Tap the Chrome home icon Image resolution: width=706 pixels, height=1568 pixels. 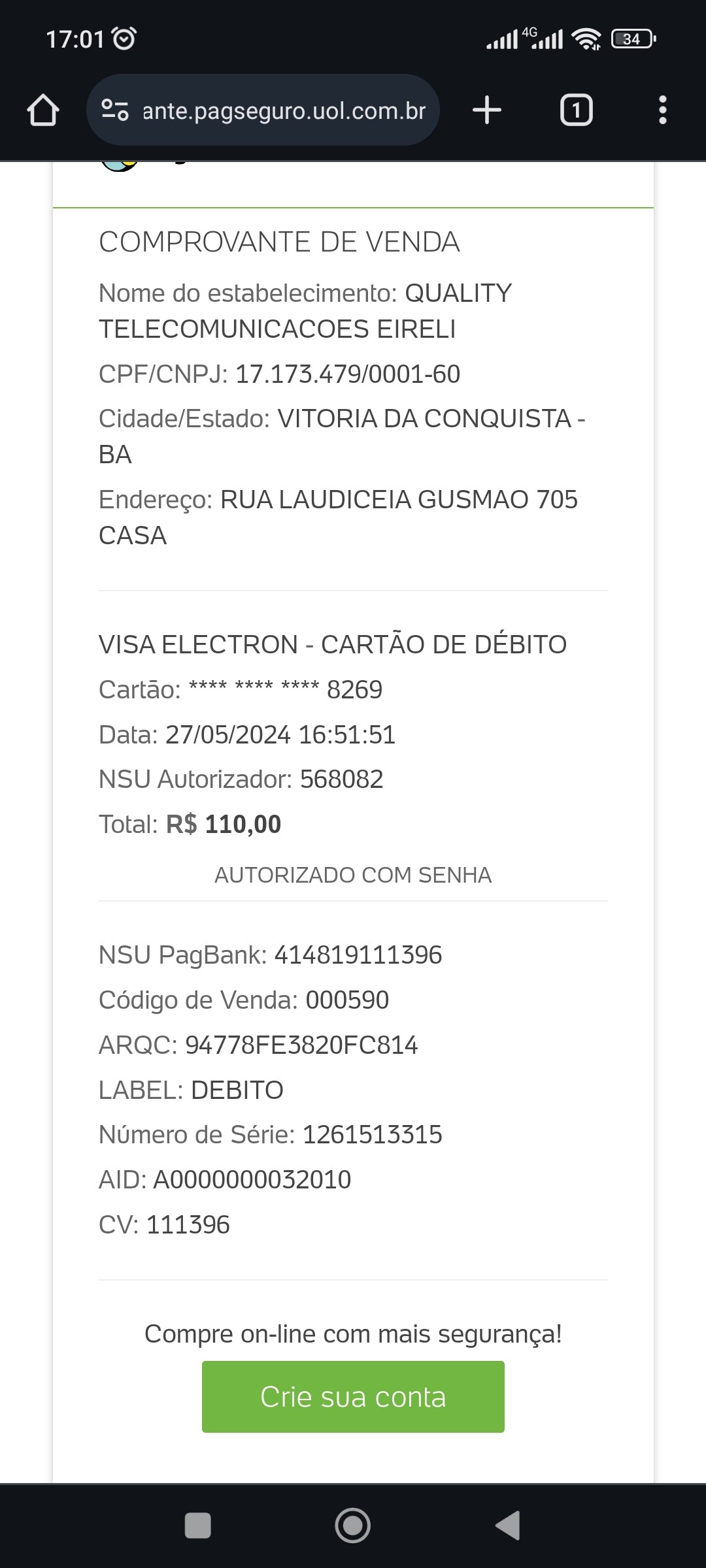point(43,110)
